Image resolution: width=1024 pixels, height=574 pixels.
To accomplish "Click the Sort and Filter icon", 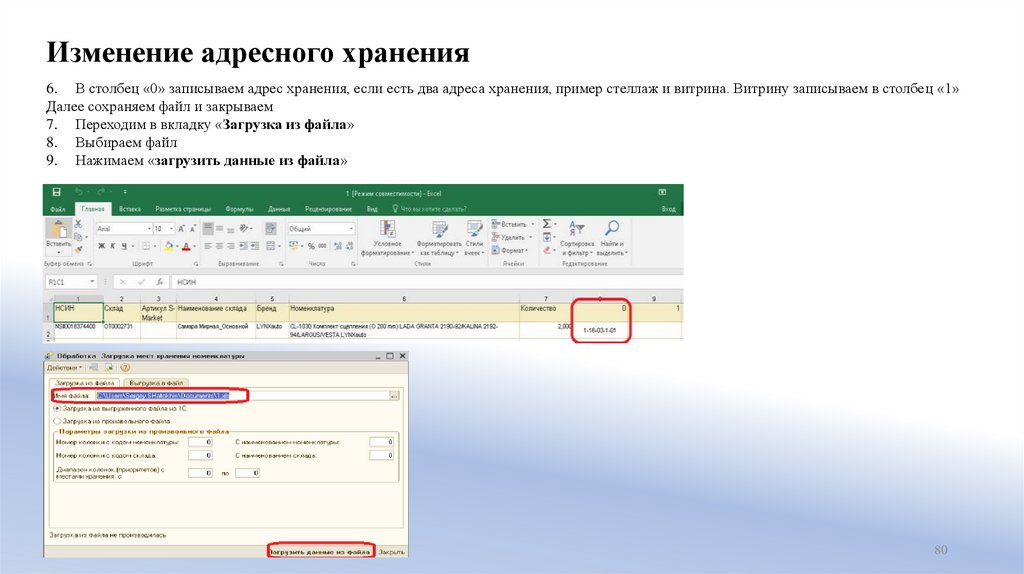I will [x=576, y=229].
